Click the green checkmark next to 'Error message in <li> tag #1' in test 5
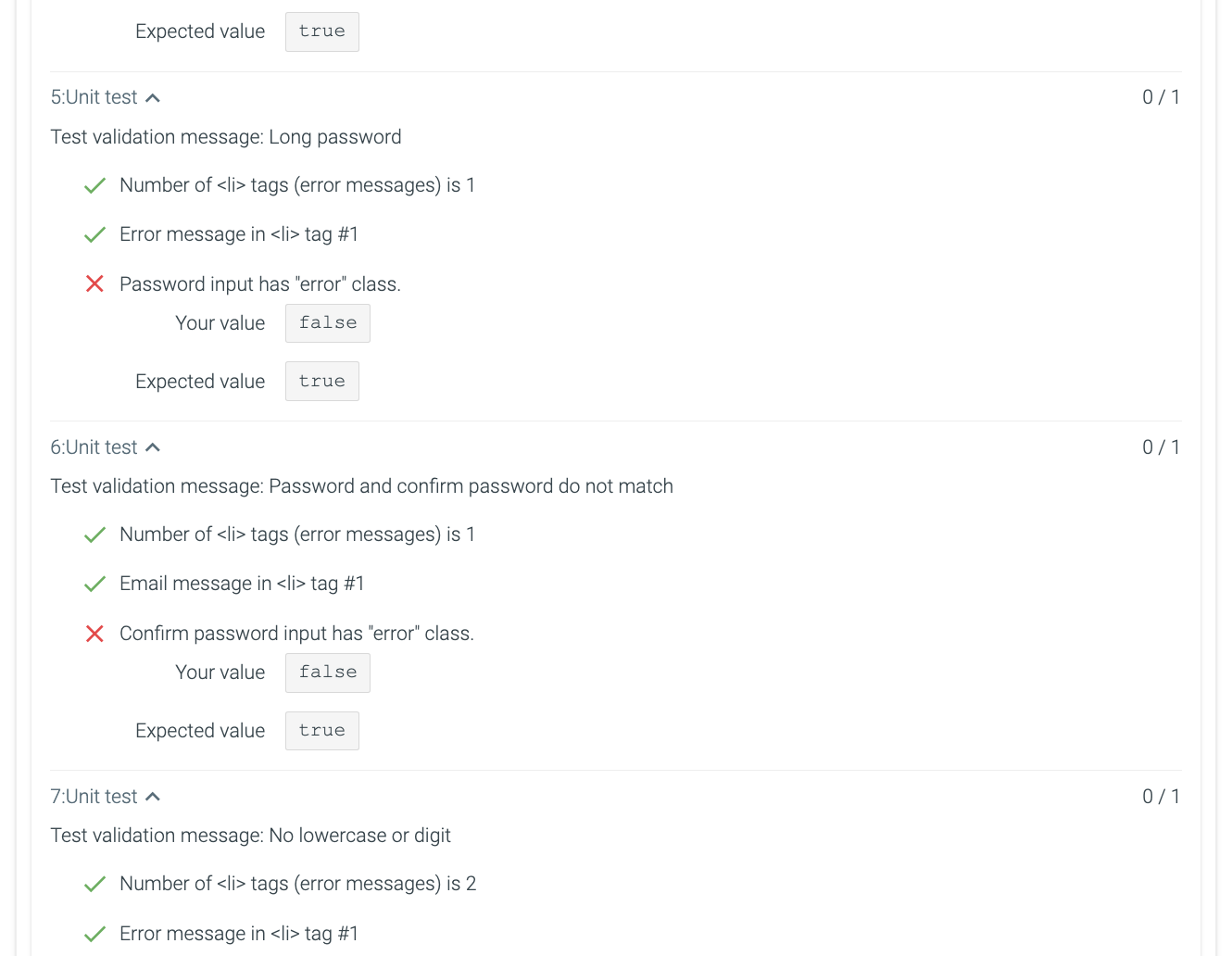 pyautogui.click(x=94, y=234)
